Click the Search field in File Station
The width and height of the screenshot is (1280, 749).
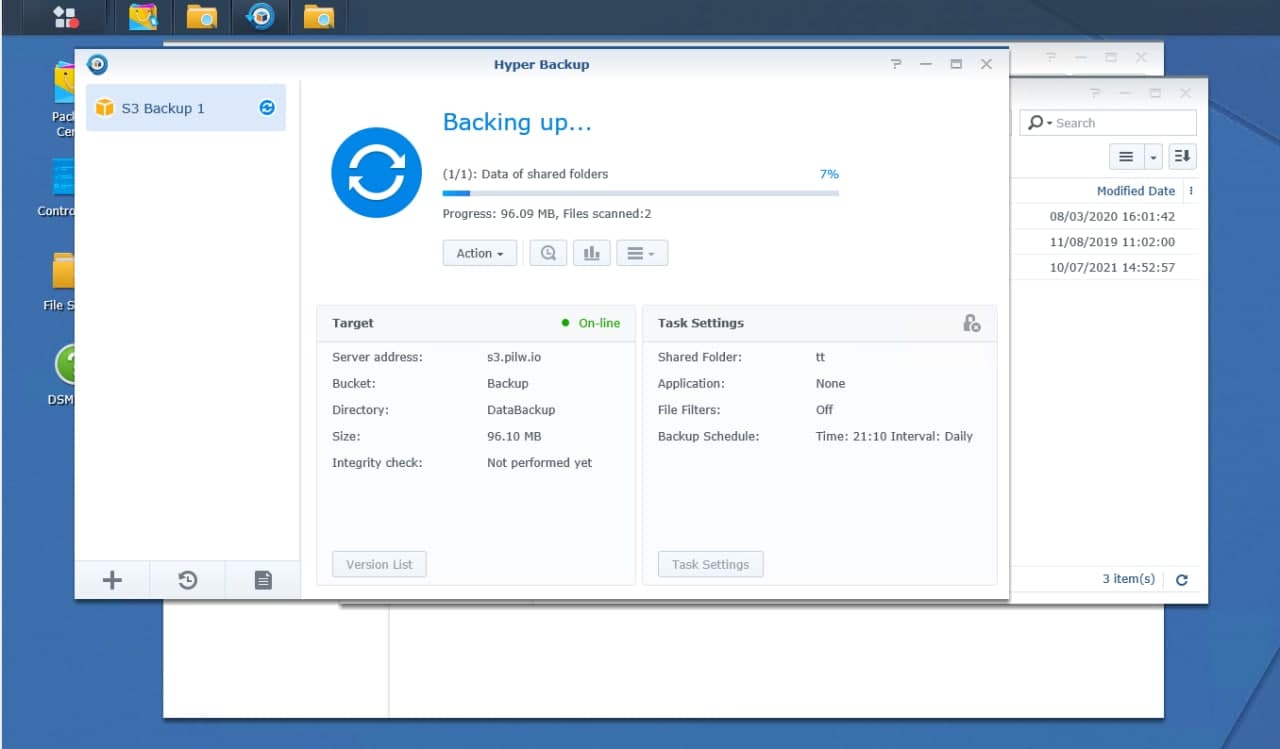1108,123
